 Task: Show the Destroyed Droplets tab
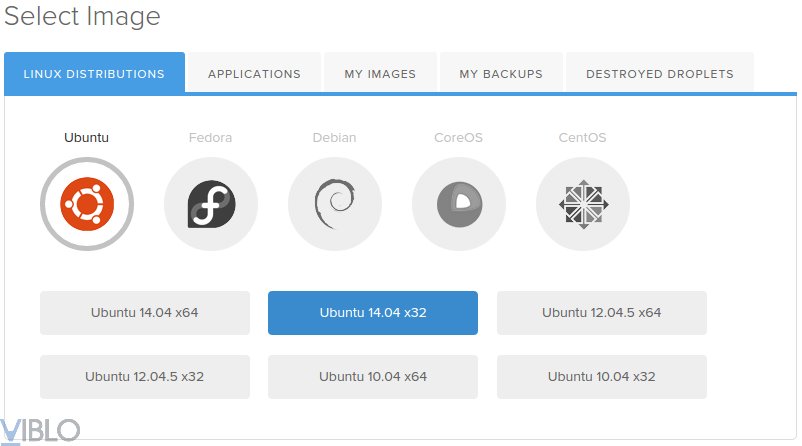pos(660,74)
